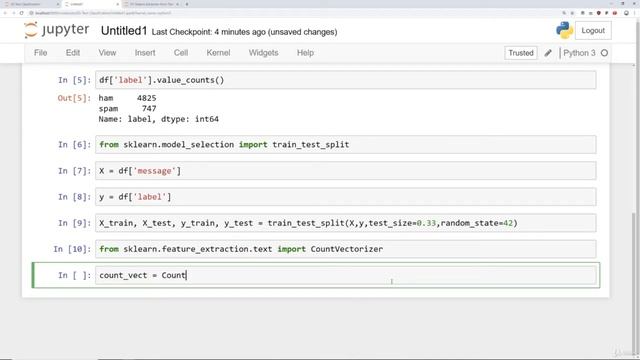This screenshot has width=640, height=360.
Task: Click the Untitled1 notebook title
Action: coord(124,31)
